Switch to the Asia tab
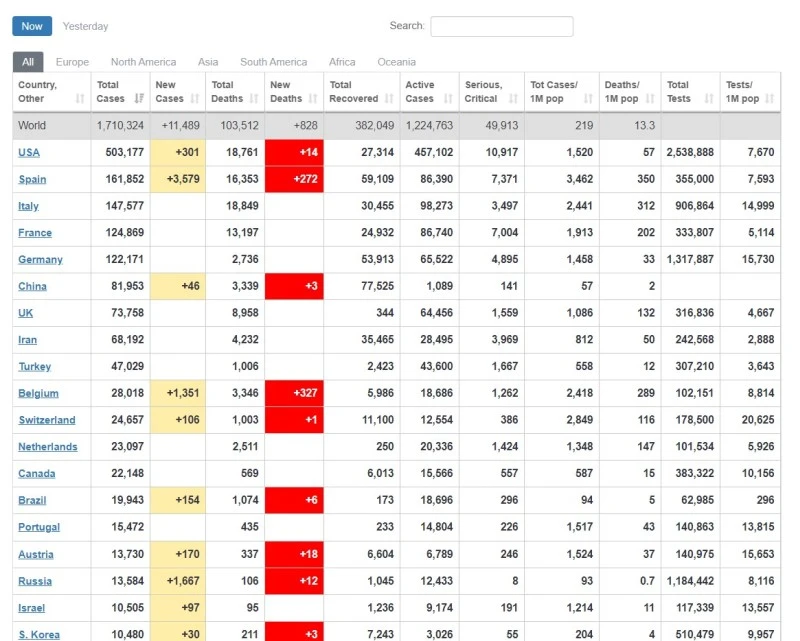 pos(208,62)
